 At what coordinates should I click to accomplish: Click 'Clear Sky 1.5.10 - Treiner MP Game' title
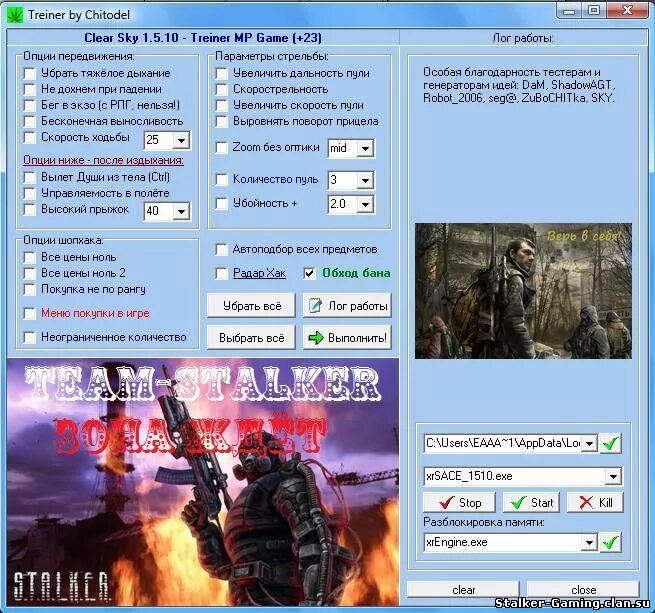203,38
